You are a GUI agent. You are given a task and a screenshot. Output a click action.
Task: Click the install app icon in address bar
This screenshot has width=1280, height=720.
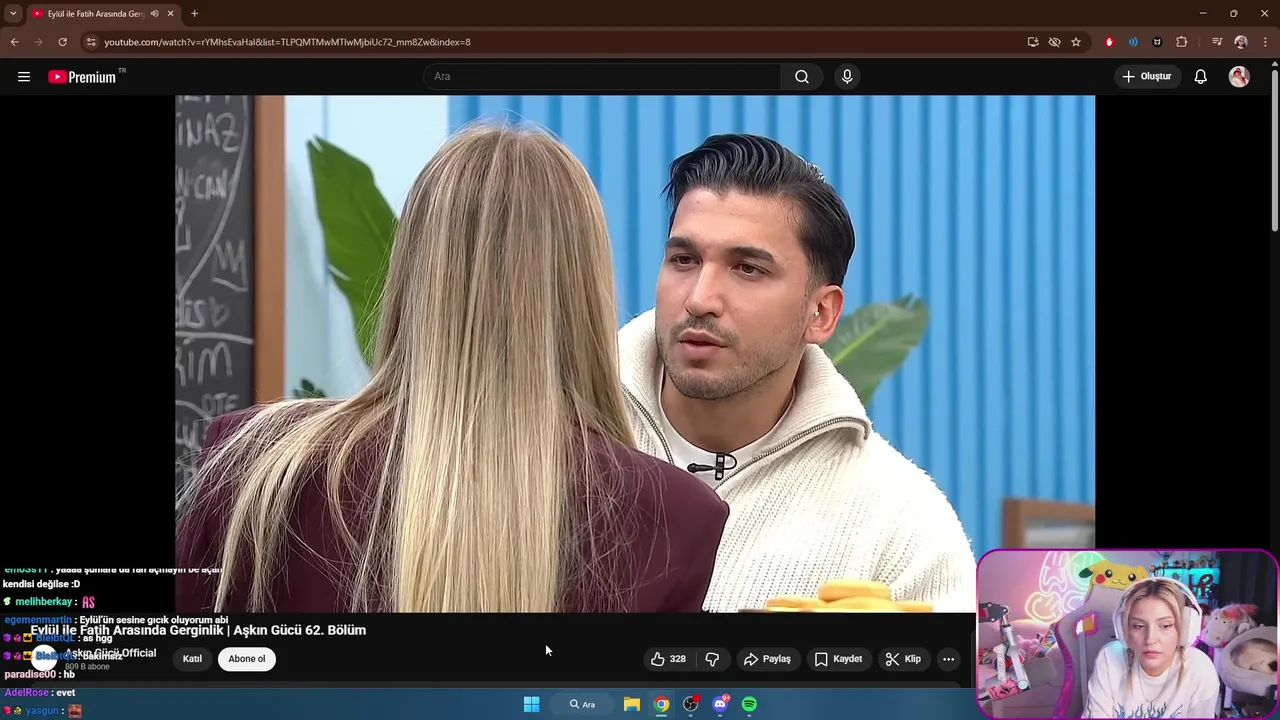[x=1033, y=42]
